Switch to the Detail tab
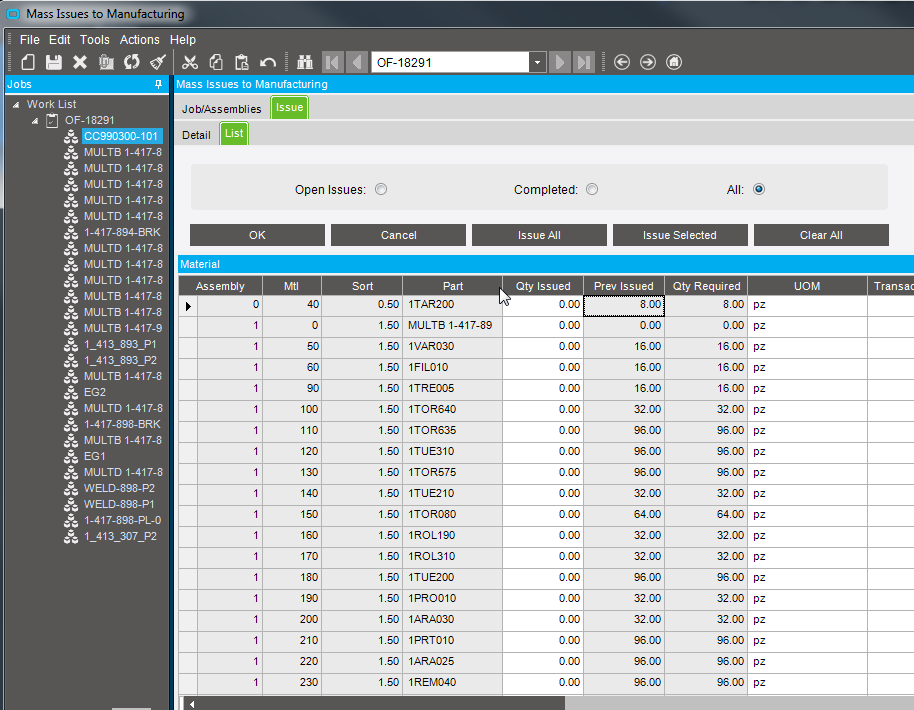 [196, 135]
